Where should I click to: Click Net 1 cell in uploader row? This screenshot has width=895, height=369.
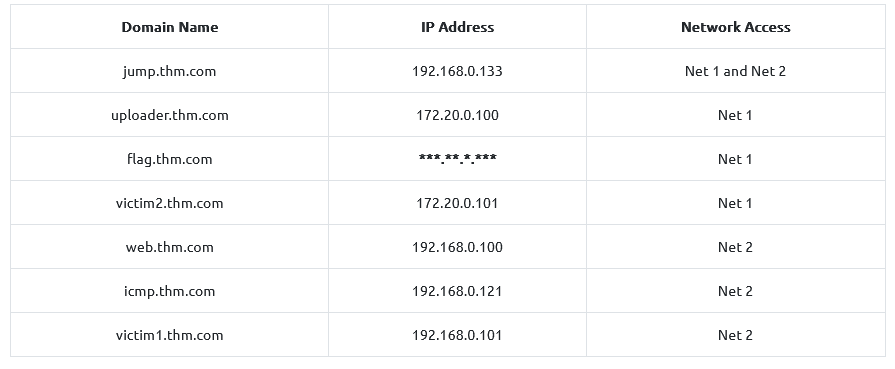click(736, 115)
